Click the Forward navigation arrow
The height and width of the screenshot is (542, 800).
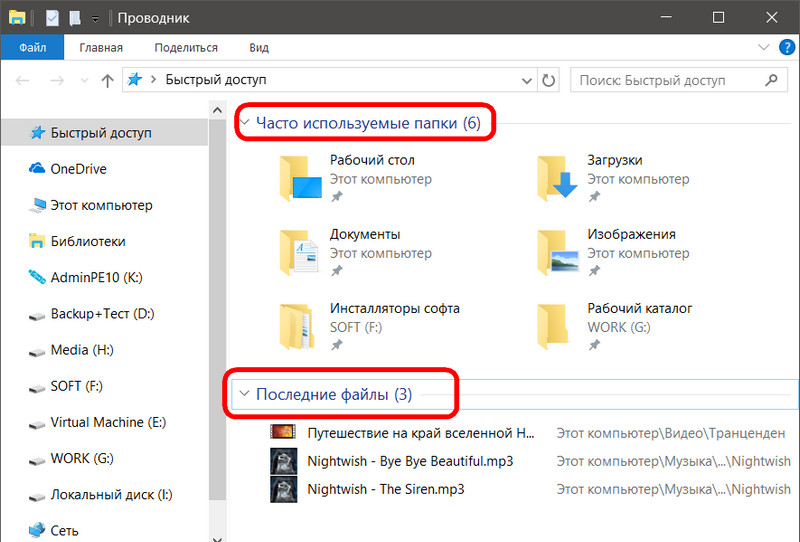[x=57, y=80]
